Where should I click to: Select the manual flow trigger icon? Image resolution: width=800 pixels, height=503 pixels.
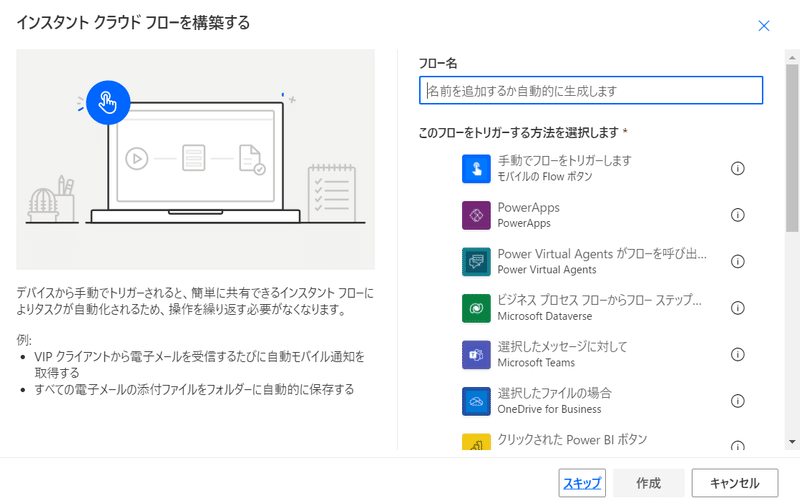tap(476, 169)
